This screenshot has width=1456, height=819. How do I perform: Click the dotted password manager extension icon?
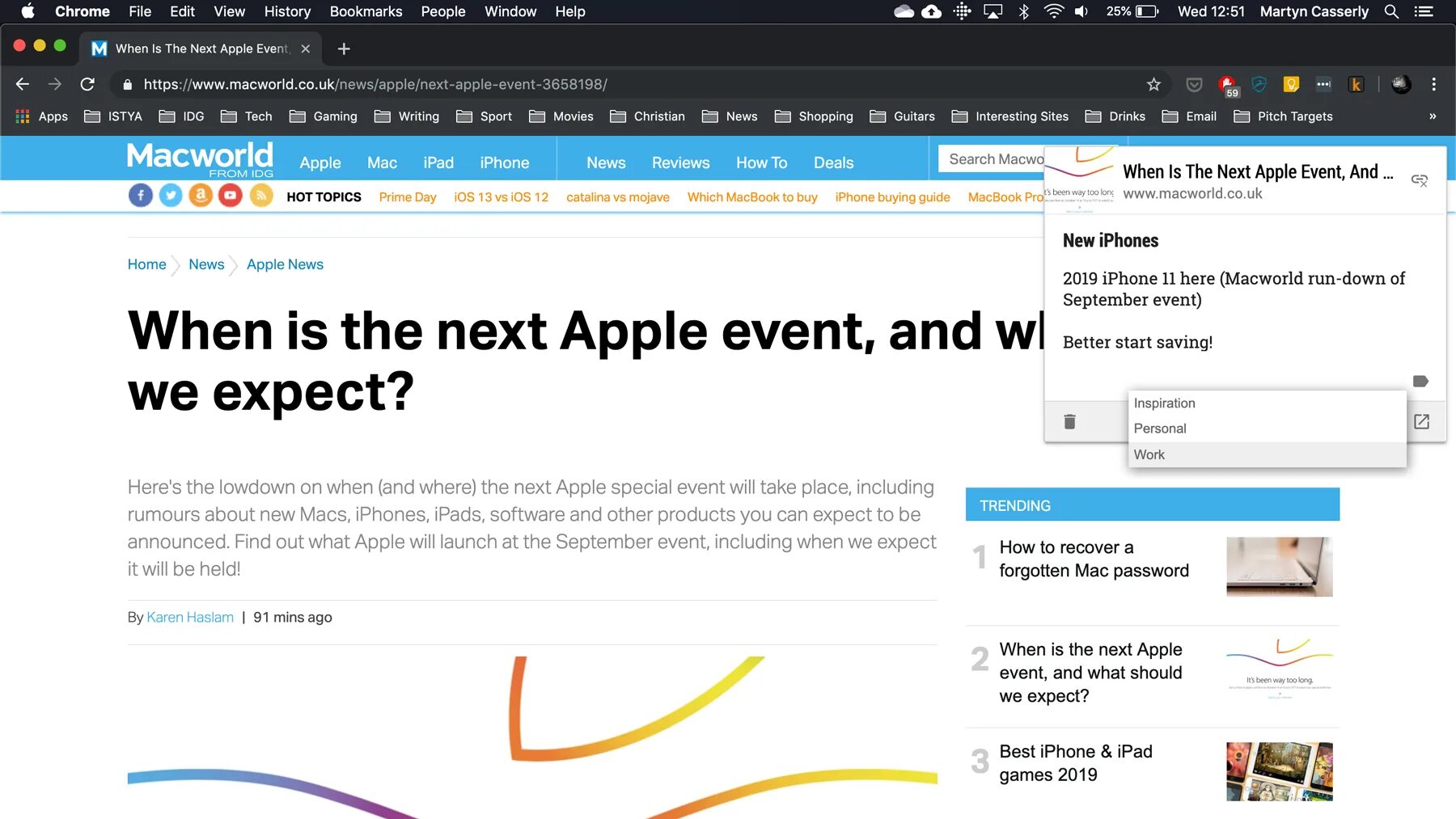point(1323,84)
